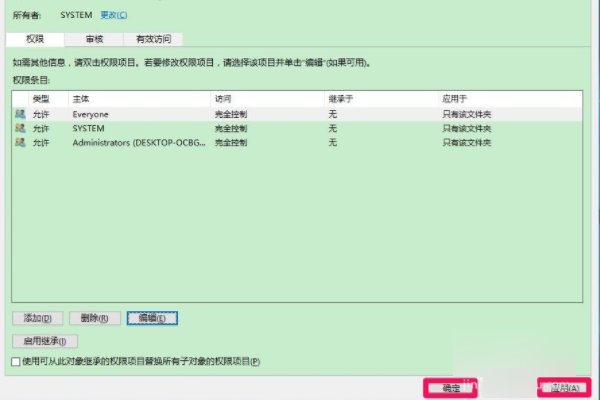Click the 应用于 column header
The image size is (600, 400).
[x=510, y=99]
